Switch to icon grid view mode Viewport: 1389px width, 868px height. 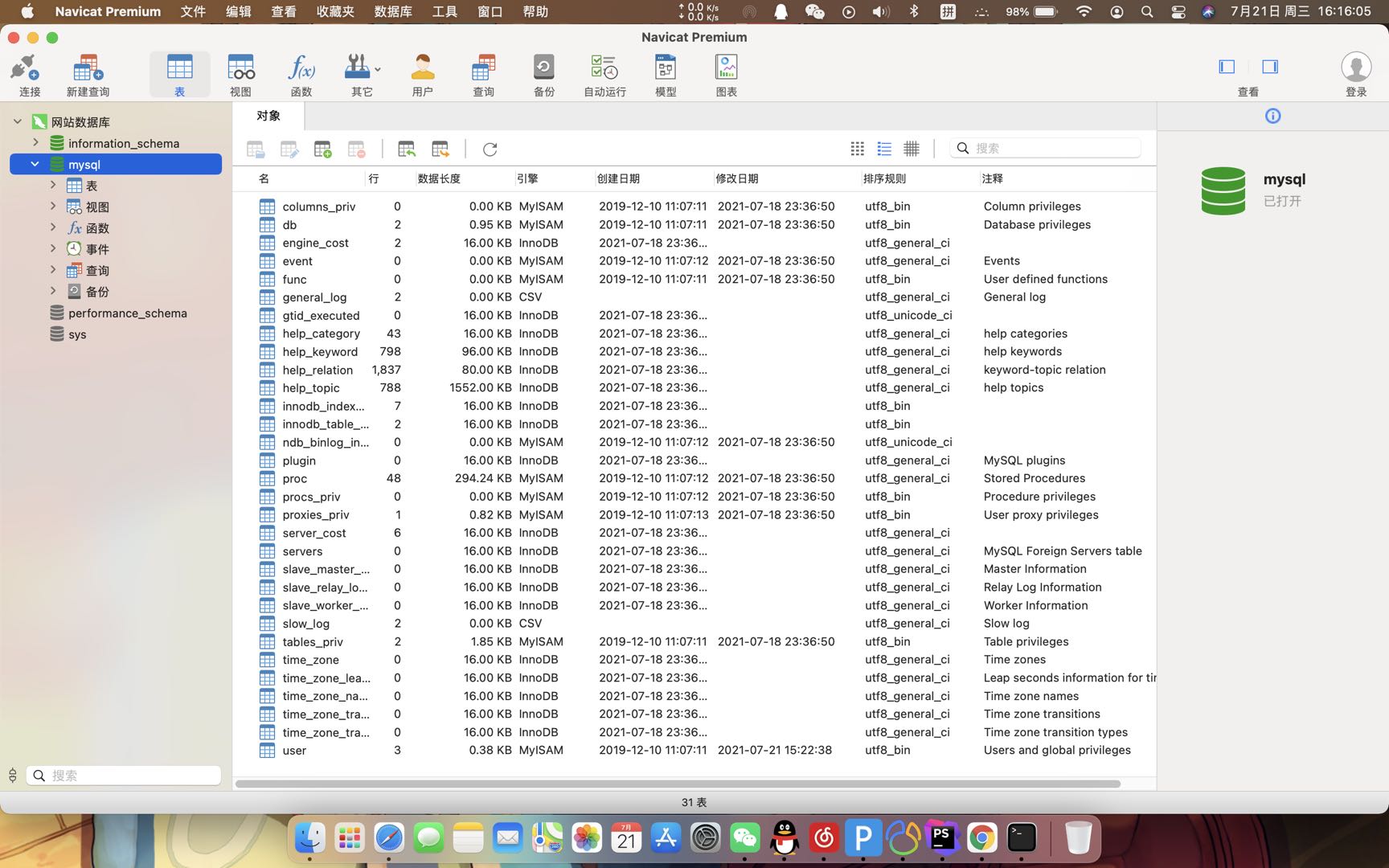[858, 149]
